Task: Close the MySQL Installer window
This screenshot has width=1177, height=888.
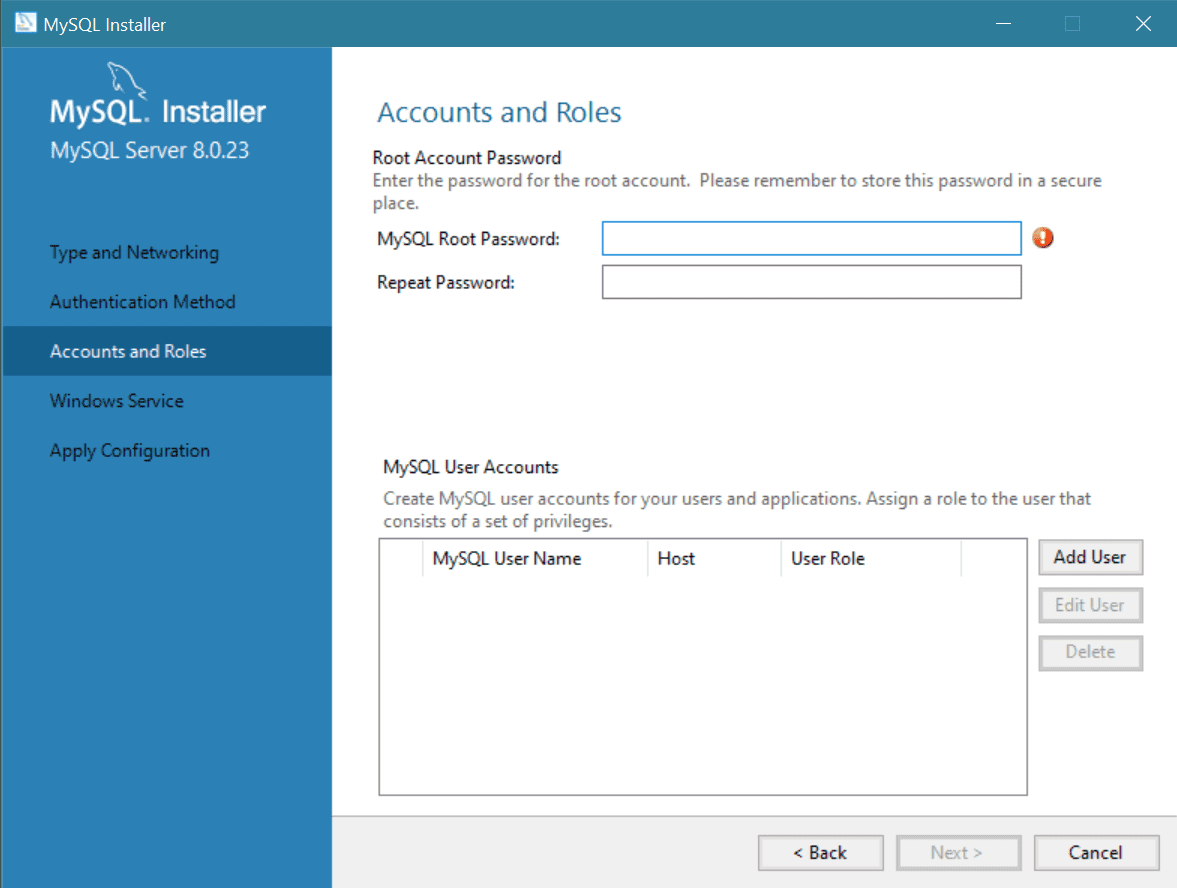Action: [x=1143, y=24]
